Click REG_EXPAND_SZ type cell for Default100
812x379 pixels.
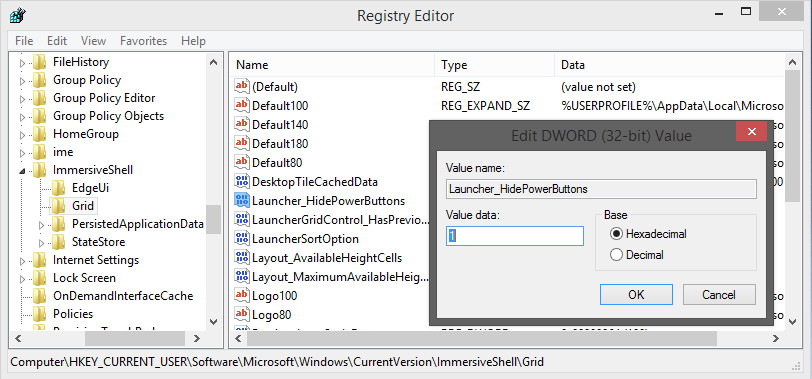coord(485,106)
